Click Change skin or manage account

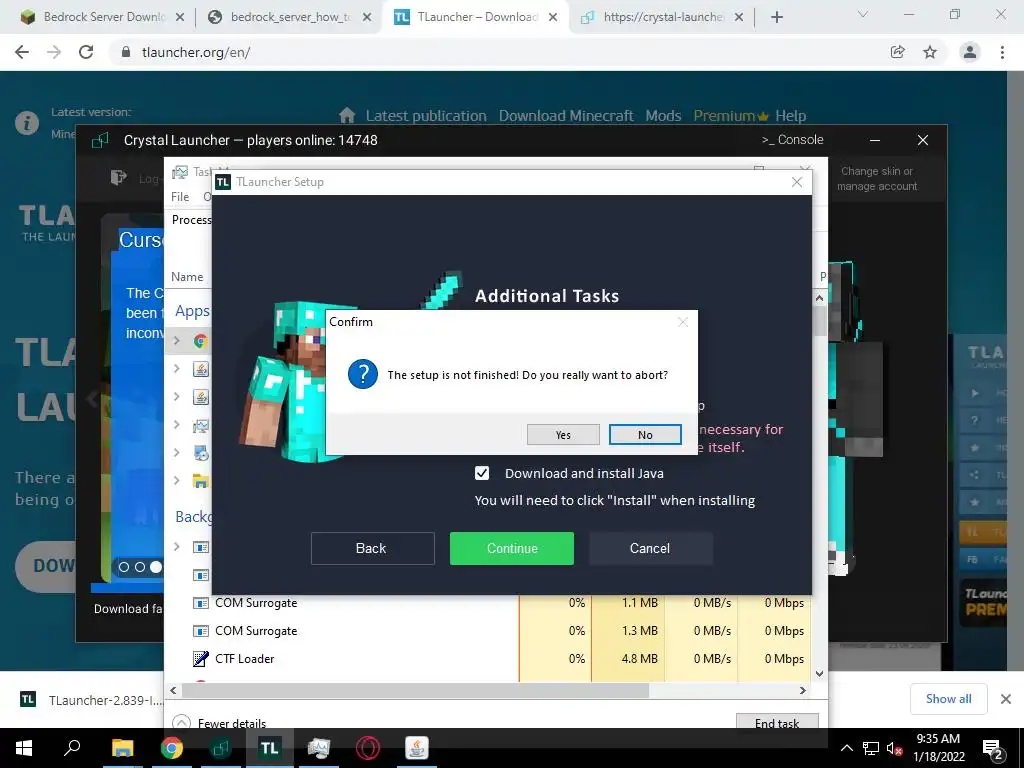coord(877,178)
